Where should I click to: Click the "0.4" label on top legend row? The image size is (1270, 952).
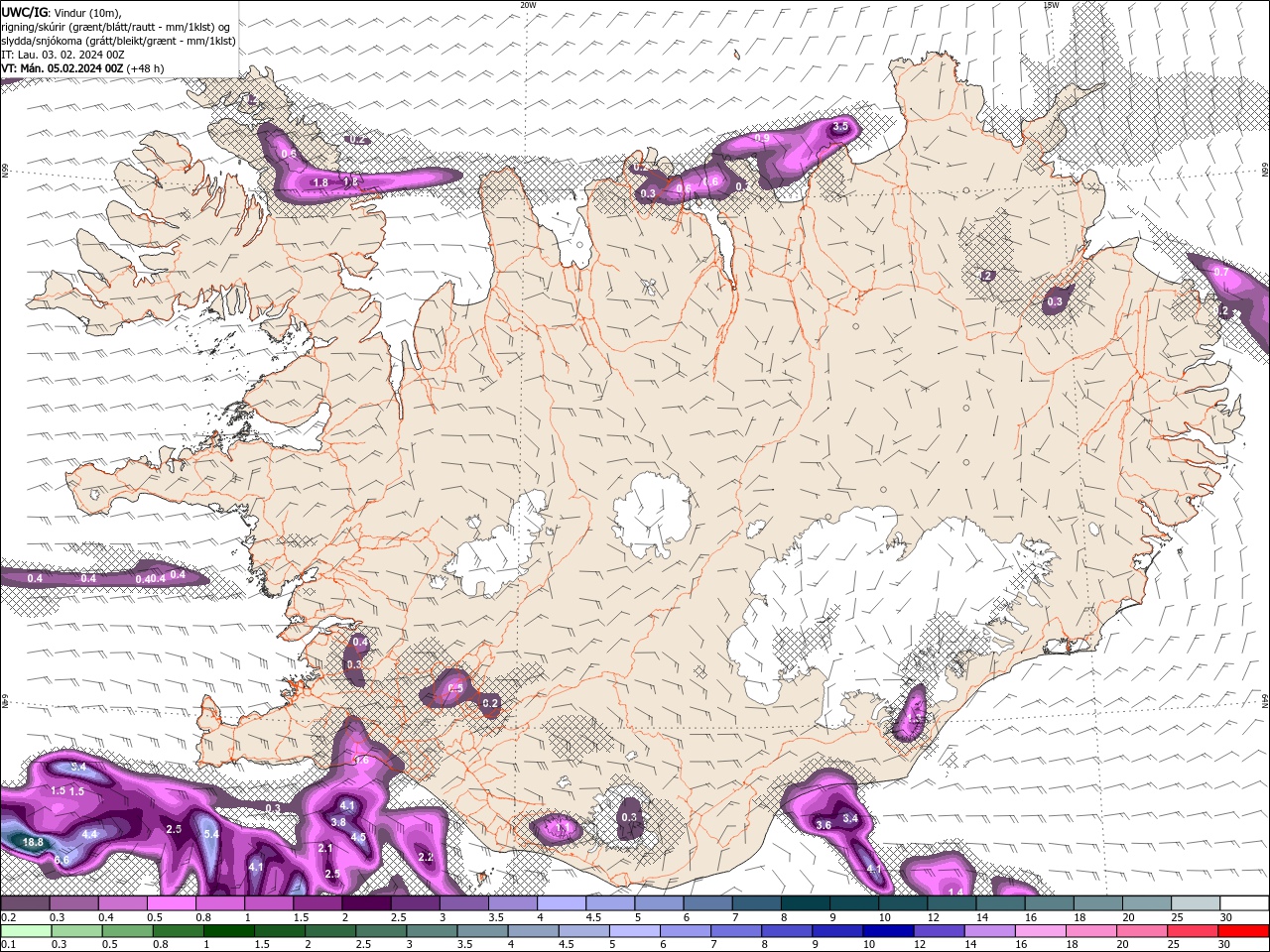point(105,917)
